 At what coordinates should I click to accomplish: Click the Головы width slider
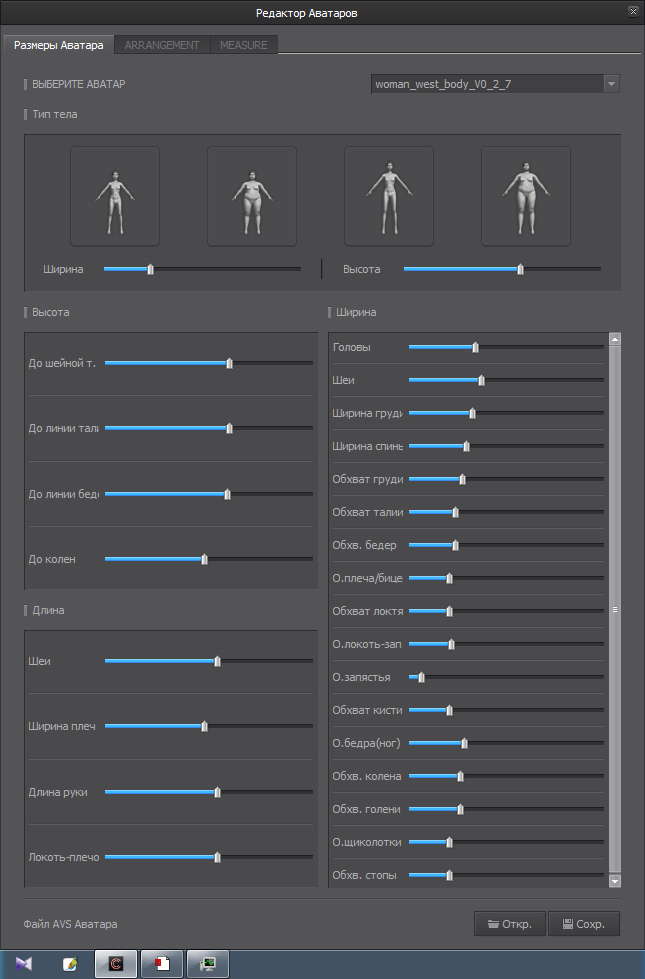coord(506,347)
